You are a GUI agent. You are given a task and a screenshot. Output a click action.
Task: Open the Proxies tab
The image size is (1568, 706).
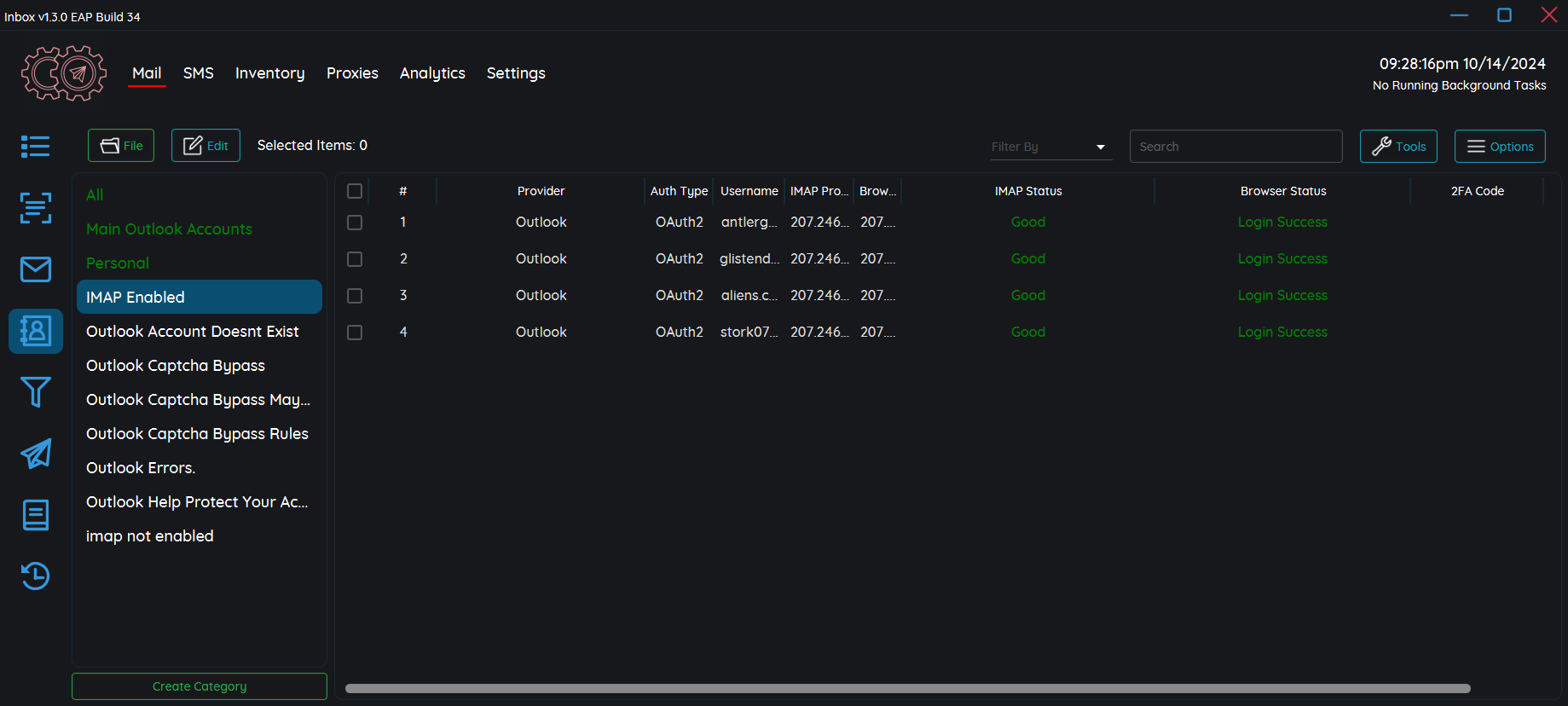(x=352, y=73)
